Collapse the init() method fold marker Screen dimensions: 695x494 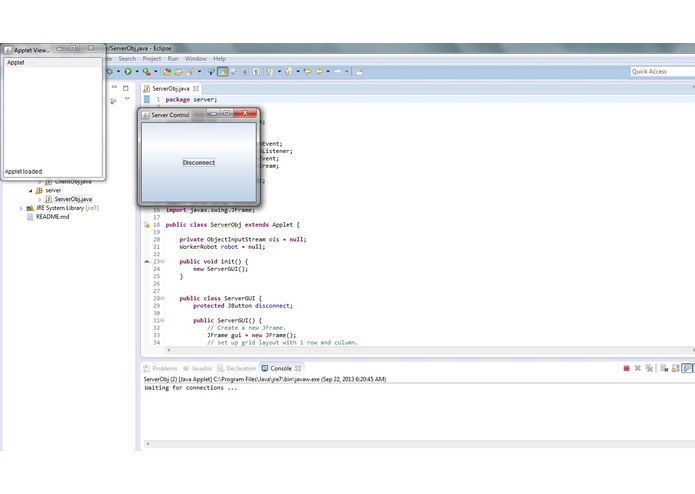click(x=162, y=261)
